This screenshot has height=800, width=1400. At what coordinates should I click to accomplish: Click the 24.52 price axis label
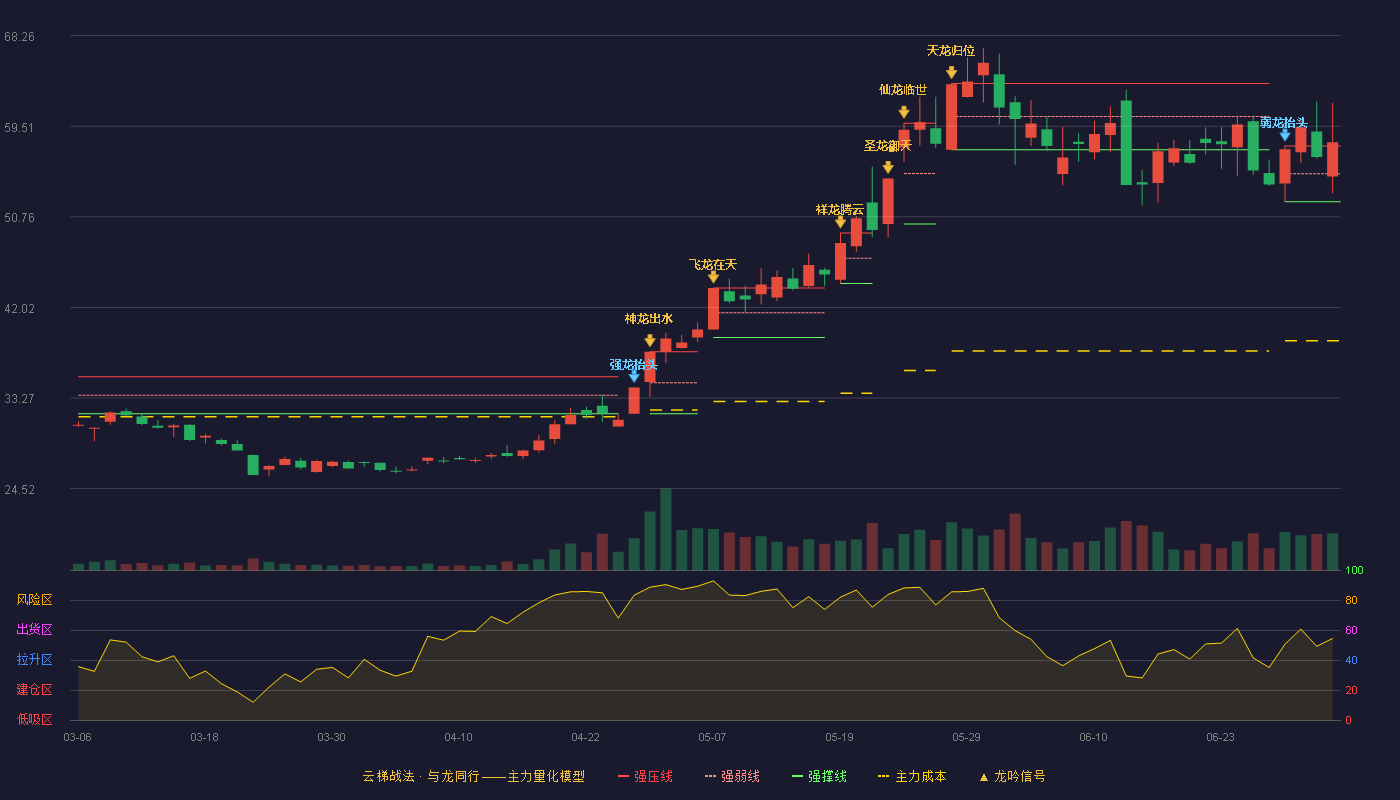(x=19, y=490)
